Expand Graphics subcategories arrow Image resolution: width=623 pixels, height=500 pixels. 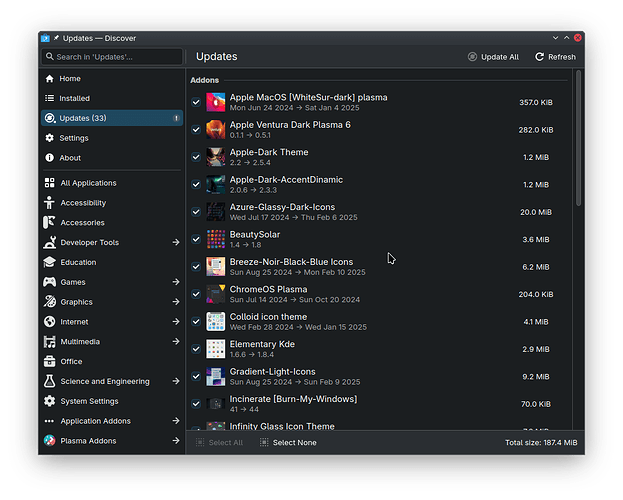click(176, 302)
